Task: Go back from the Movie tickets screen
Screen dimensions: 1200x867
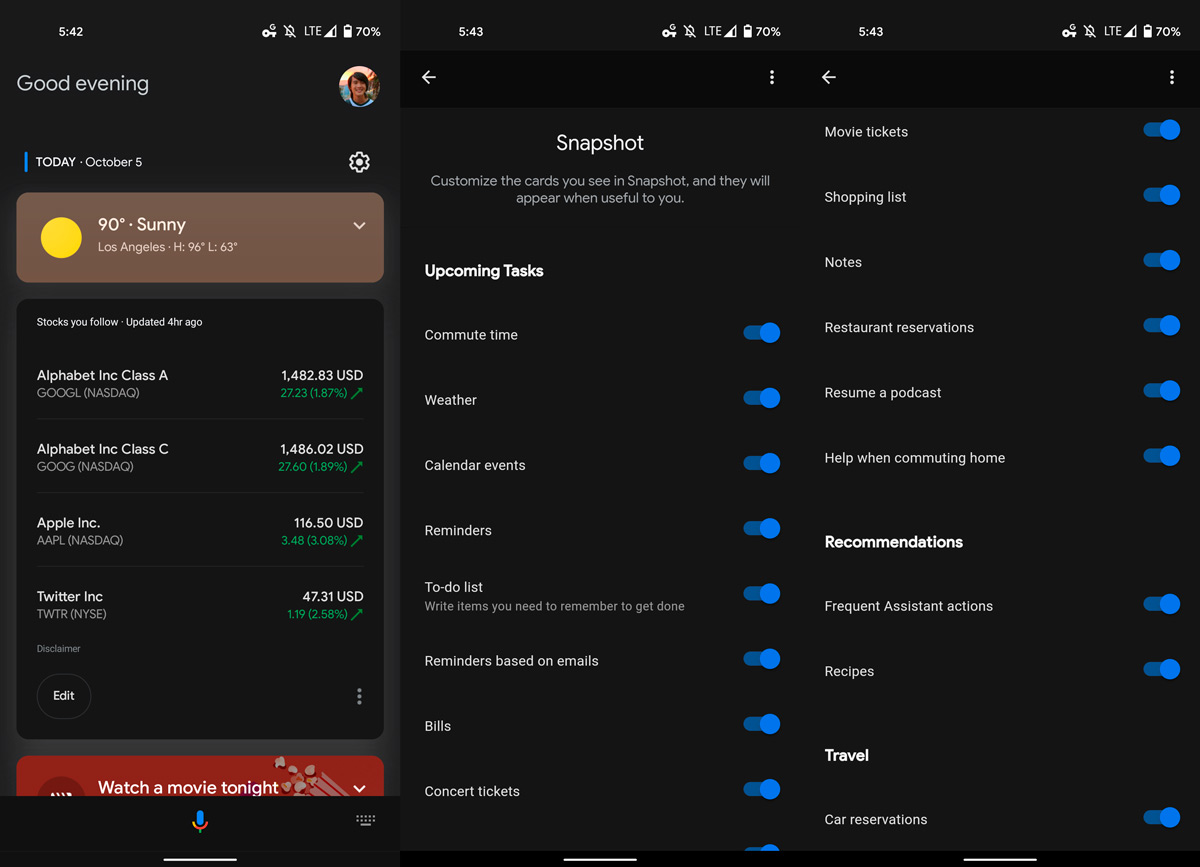Action: 829,77
